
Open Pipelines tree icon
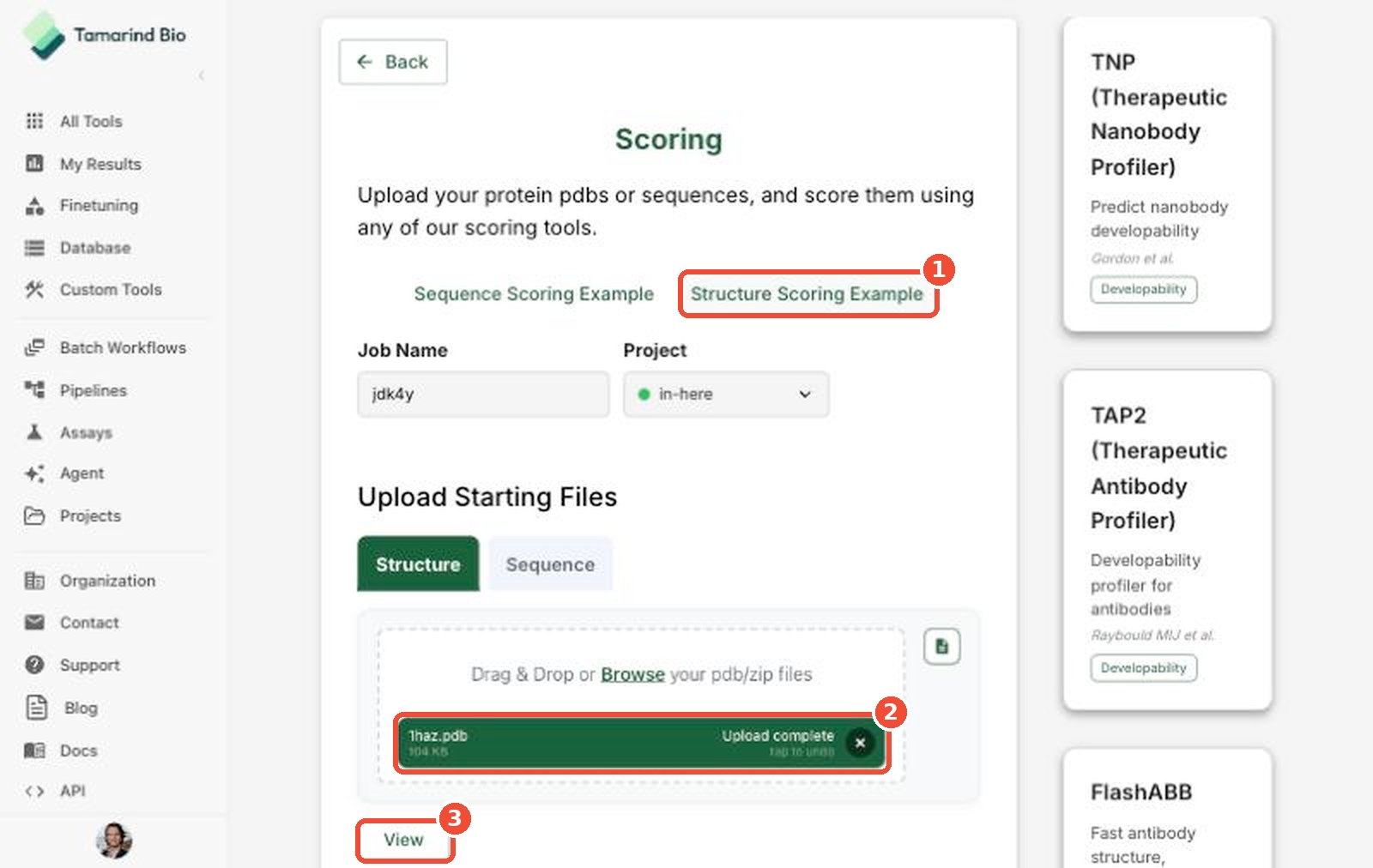point(34,390)
